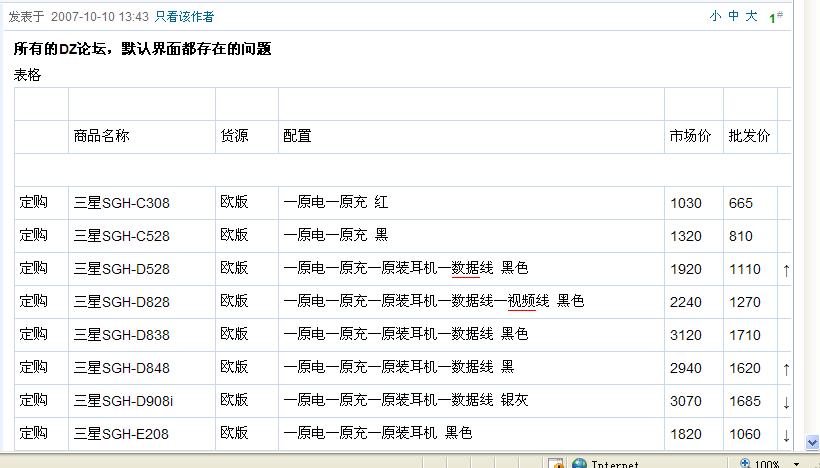Click the 表格 label above the table

click(x=27, y=75)
